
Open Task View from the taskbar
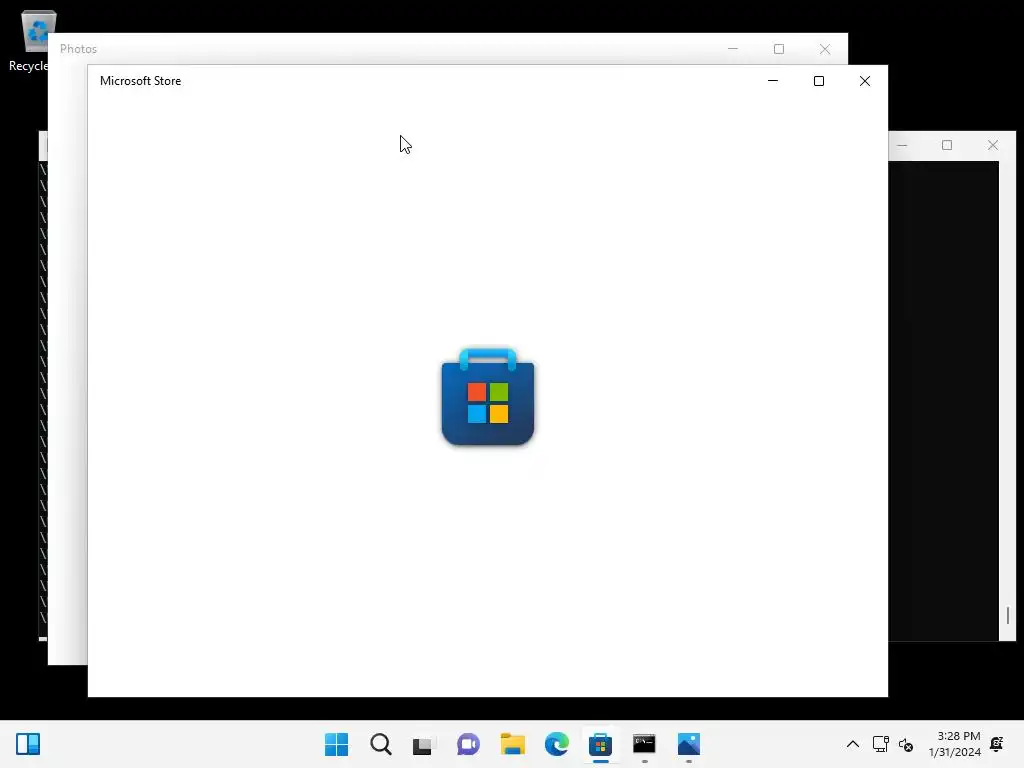[424, 744]
